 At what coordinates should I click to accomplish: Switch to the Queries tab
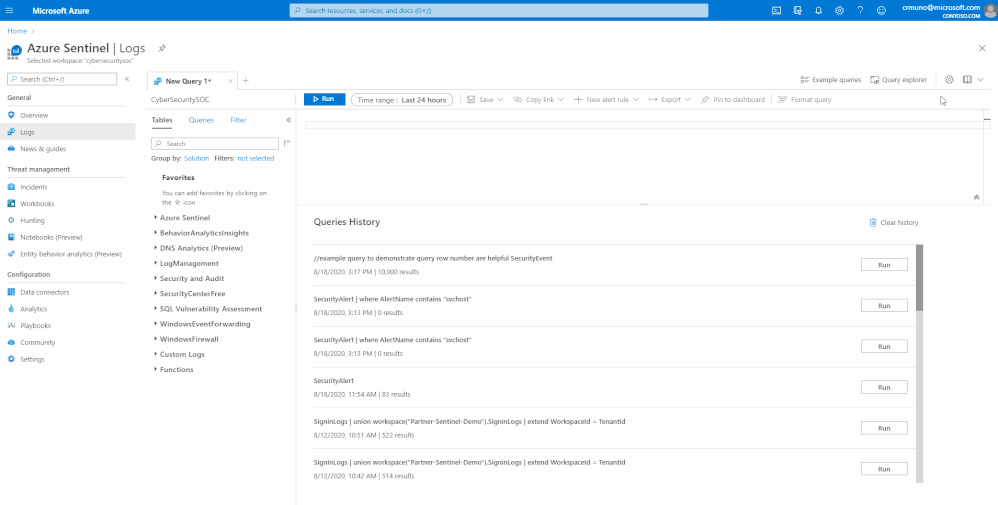coord(201,120)
